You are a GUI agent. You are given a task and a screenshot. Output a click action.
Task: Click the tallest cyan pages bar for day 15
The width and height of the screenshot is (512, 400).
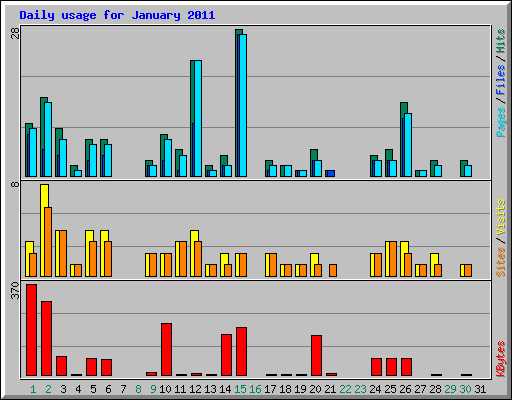[243, 105]
